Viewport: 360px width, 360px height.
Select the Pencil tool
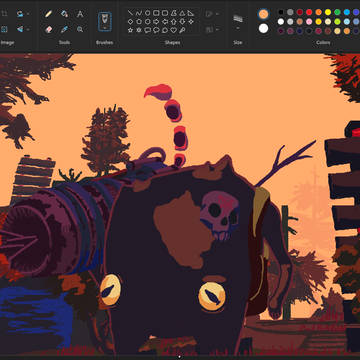tap(48, 14)
